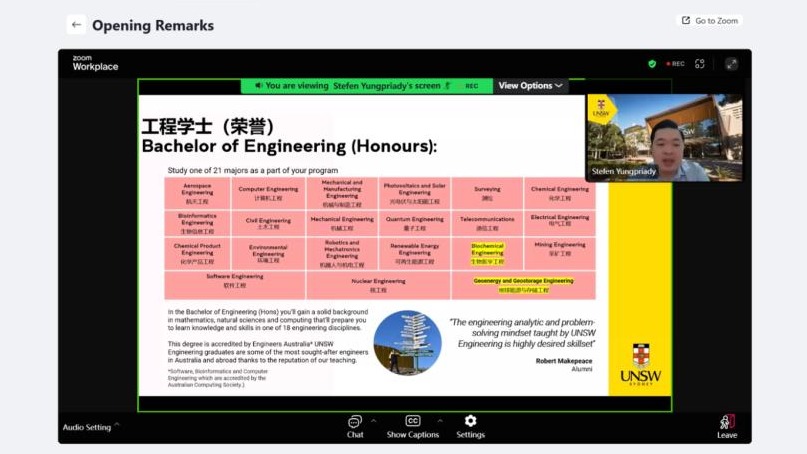Expand the Audio Setting caret
The width and height of the screenshot is (807, 454).
tap(117, 424)
